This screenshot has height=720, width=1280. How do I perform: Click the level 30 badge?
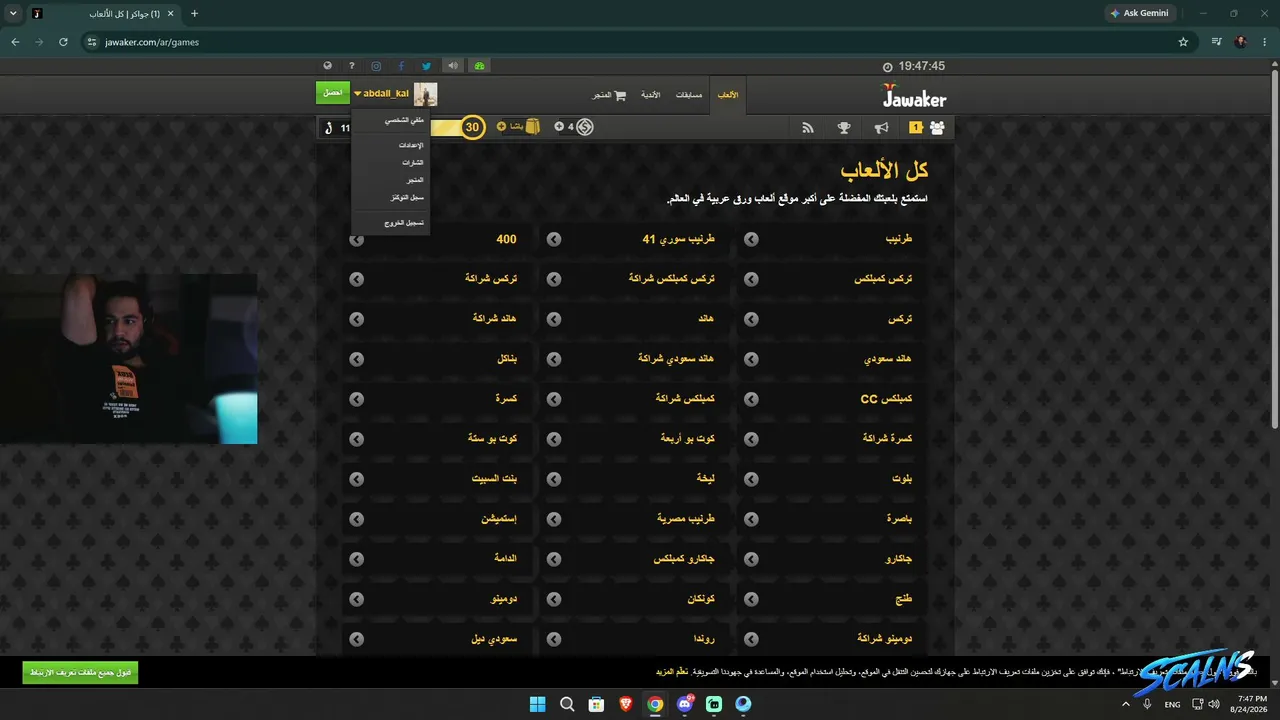(x=473, y=127)
